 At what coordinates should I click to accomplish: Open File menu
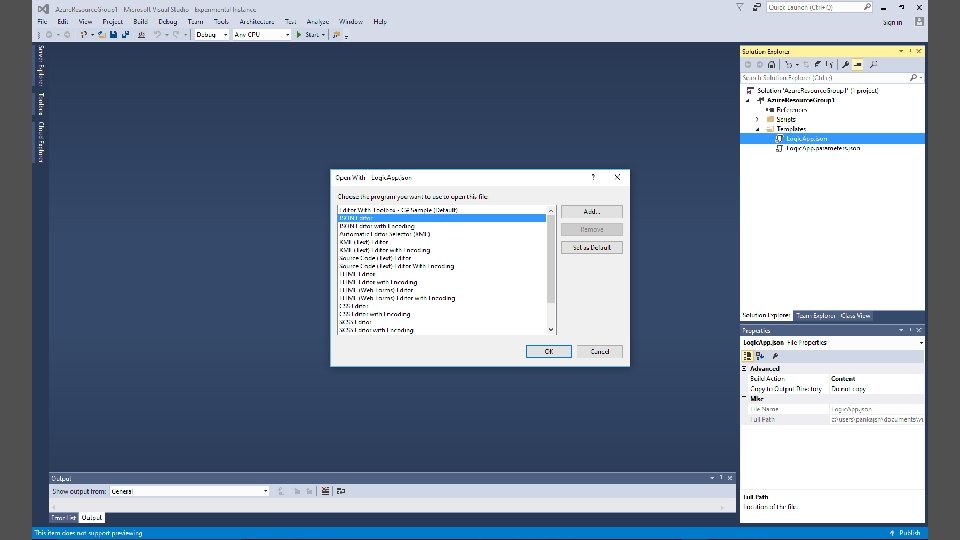42,21
